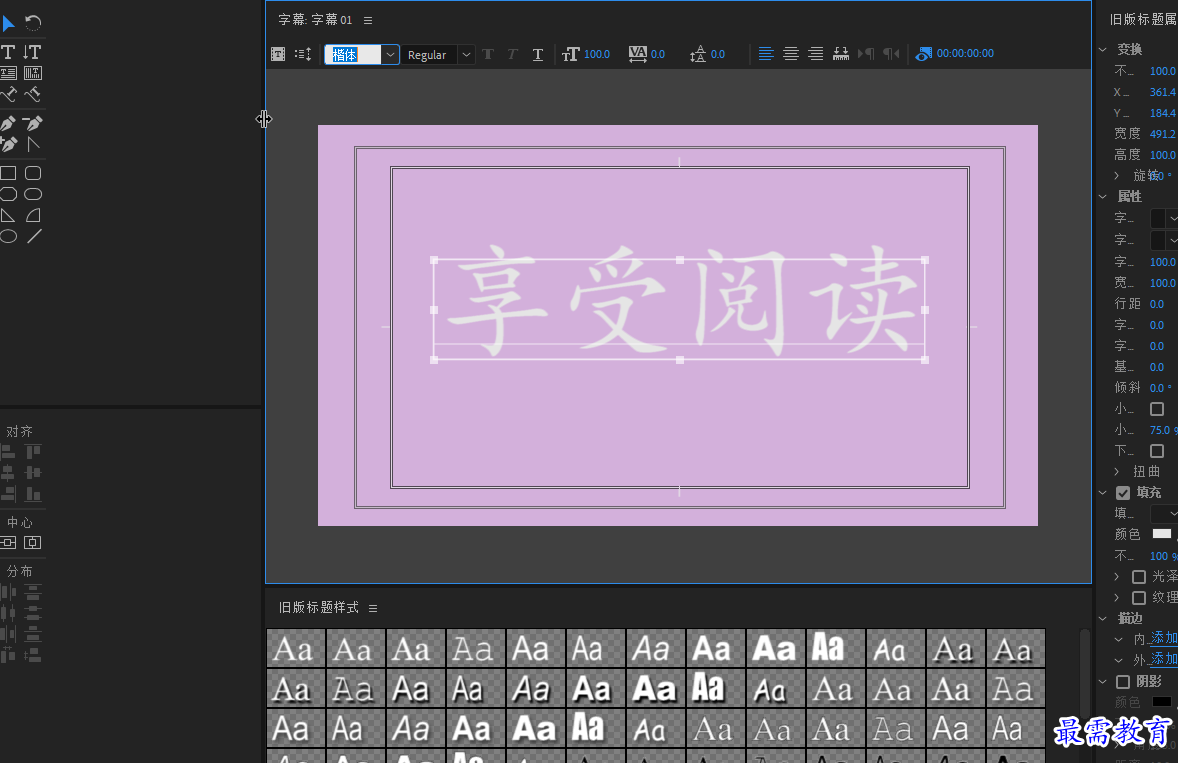Select the Selection arrow tool
Image resolution: width=1178 pixels, height=763 pixels.
click(x=8, y=23)
